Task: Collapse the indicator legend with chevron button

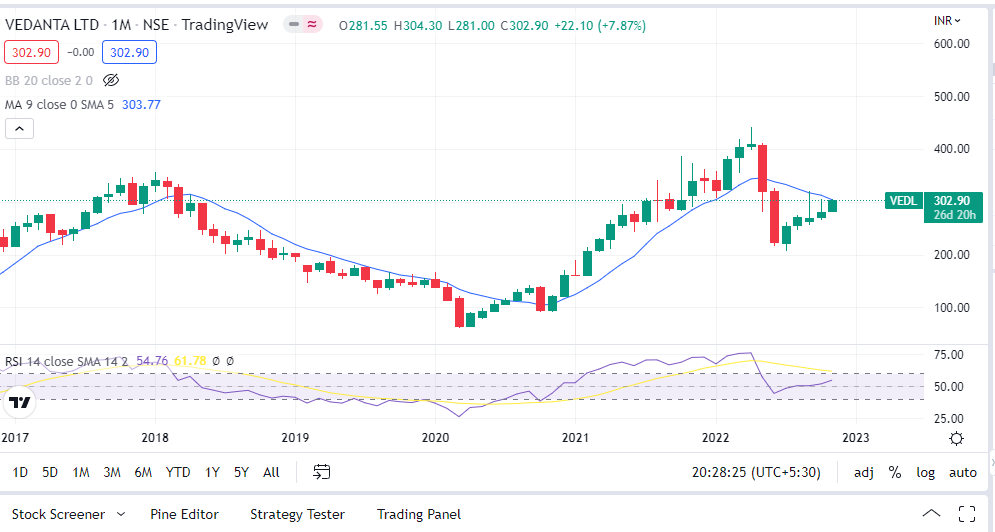Action: [20, 129]
